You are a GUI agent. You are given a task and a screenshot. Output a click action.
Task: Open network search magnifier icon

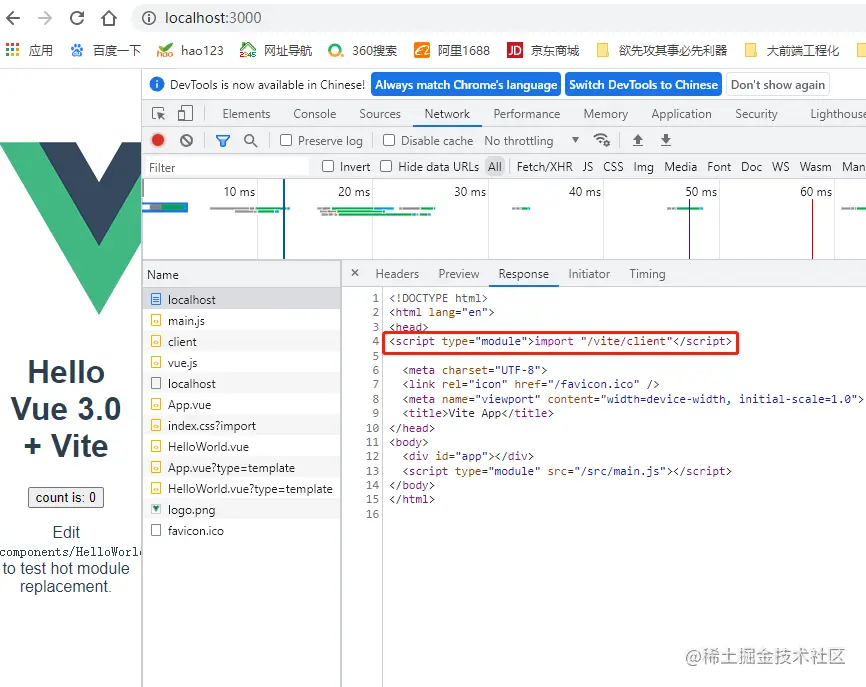251,141
